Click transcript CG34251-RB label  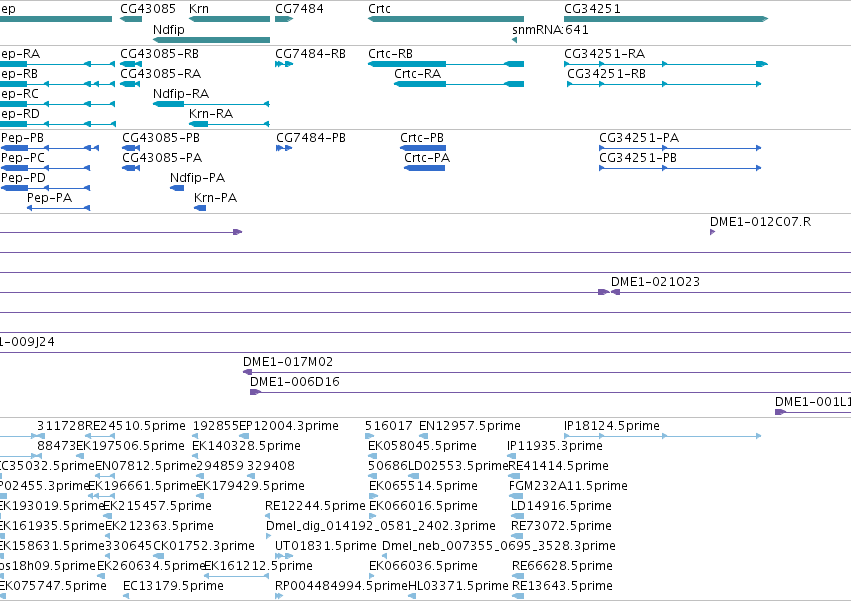click(x=606, y=73)
